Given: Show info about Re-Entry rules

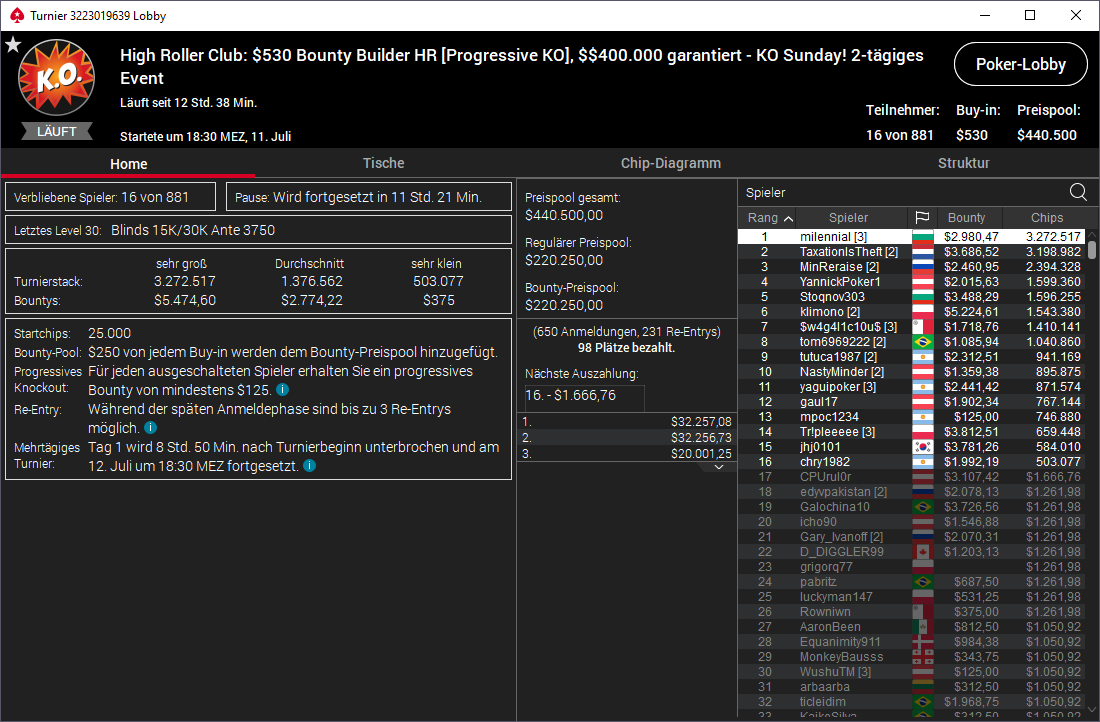Looking at the screenshot, I should (x=151, y=427).
